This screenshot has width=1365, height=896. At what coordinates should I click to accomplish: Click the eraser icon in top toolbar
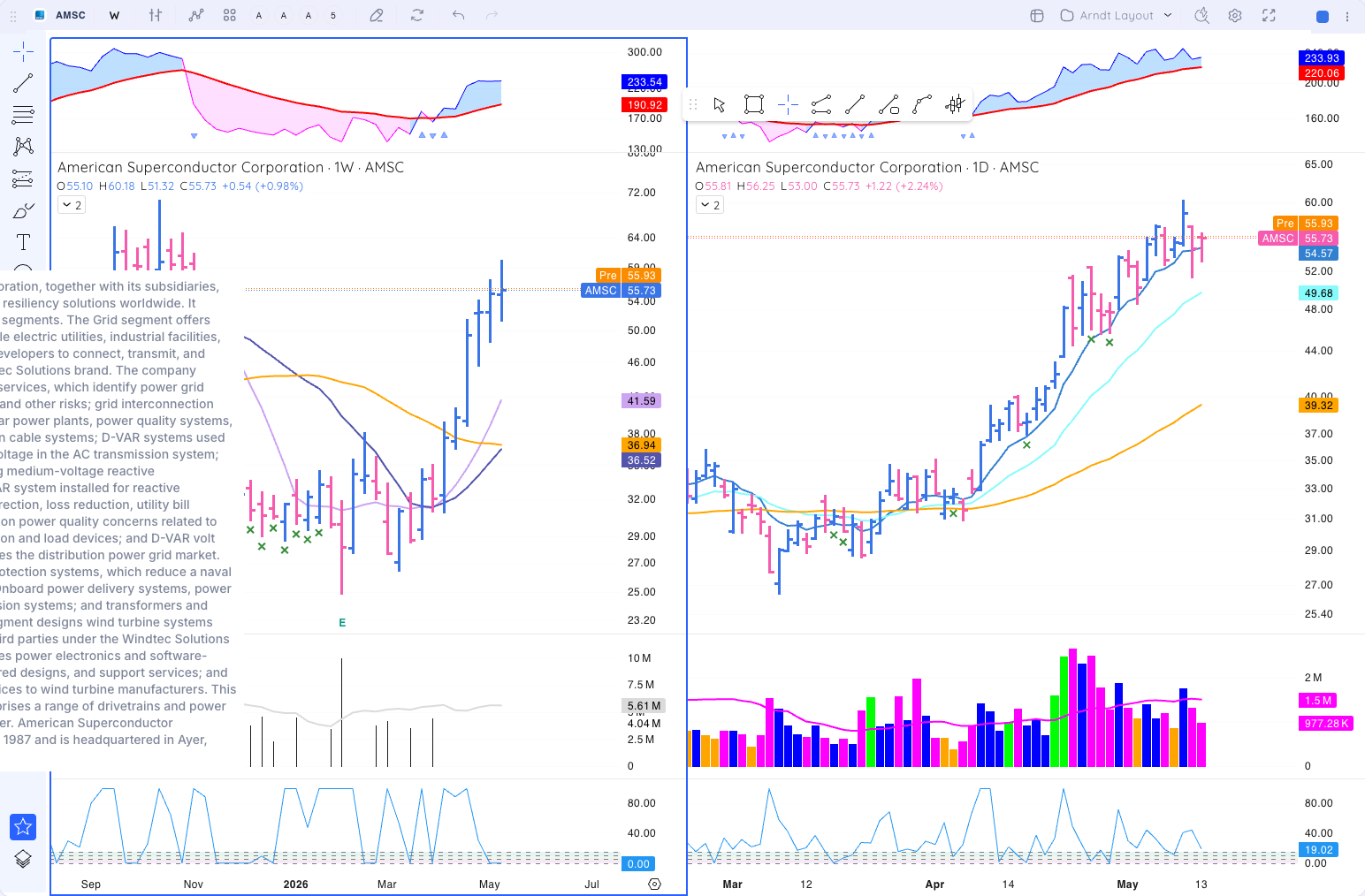click(x=377, y=15)
